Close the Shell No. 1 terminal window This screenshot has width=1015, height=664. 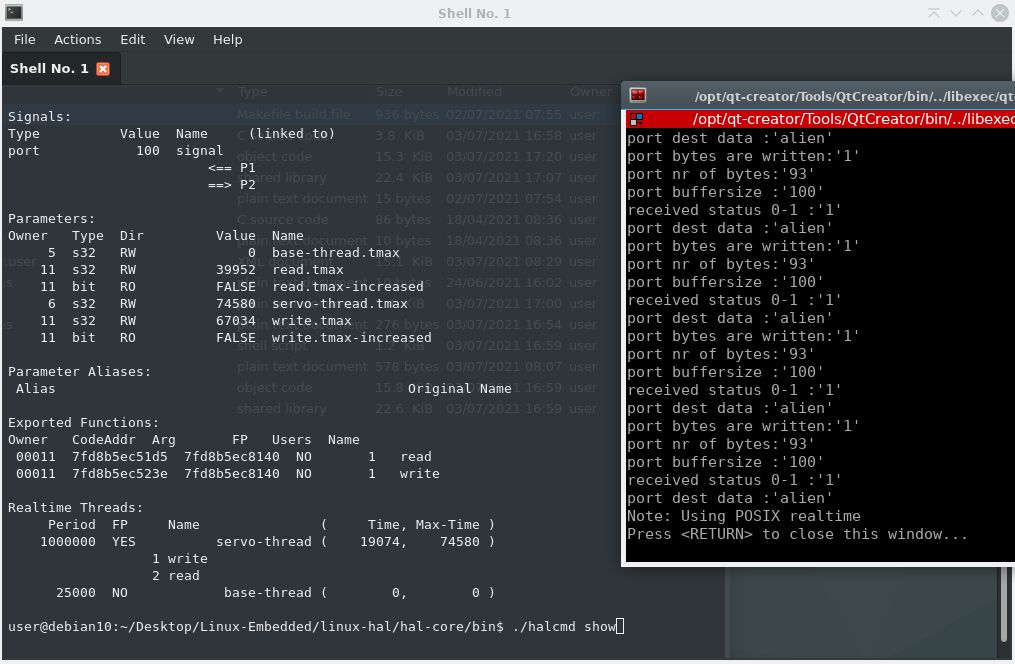1001,13
